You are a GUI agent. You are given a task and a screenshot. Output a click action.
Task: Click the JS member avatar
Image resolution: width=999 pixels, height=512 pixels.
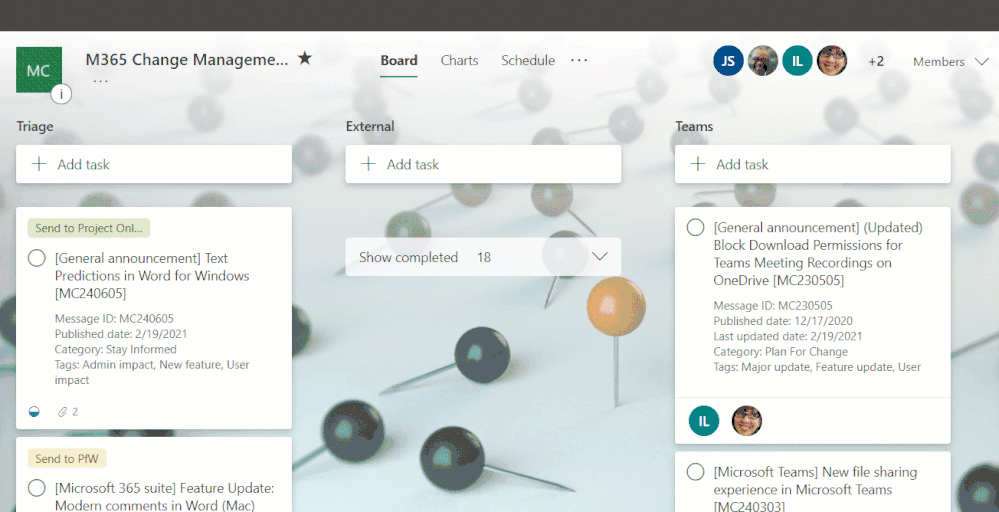coord(728,61)
